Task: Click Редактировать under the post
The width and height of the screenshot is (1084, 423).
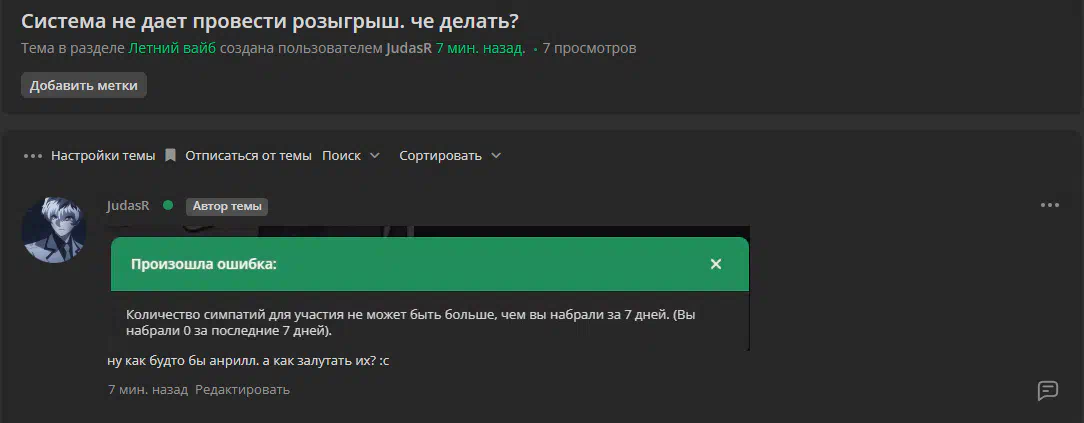Action: tap(242, 390)
